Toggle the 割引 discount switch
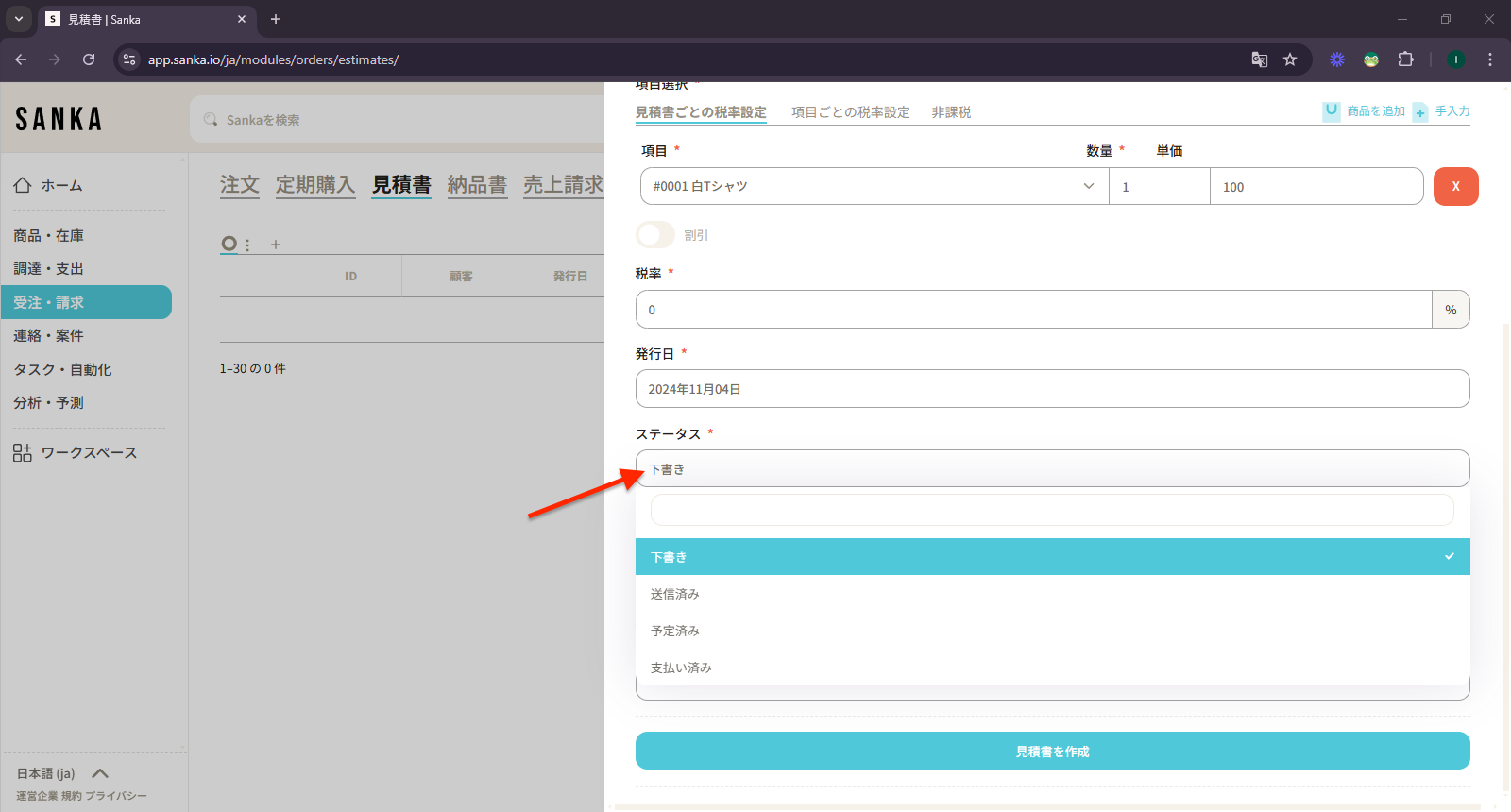1511x812 pixels. pyautogui.click(x=655, y=235)
